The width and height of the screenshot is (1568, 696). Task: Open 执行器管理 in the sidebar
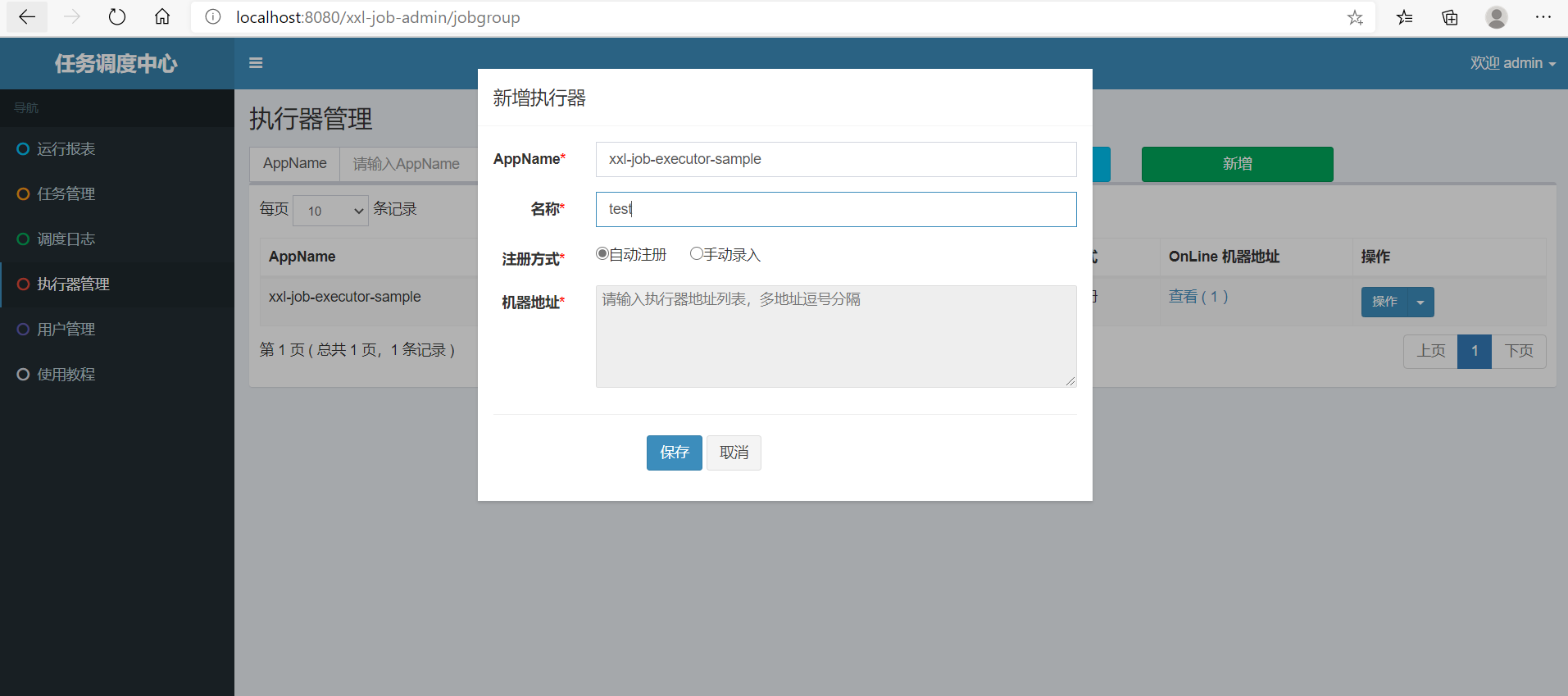click(117, 284)
